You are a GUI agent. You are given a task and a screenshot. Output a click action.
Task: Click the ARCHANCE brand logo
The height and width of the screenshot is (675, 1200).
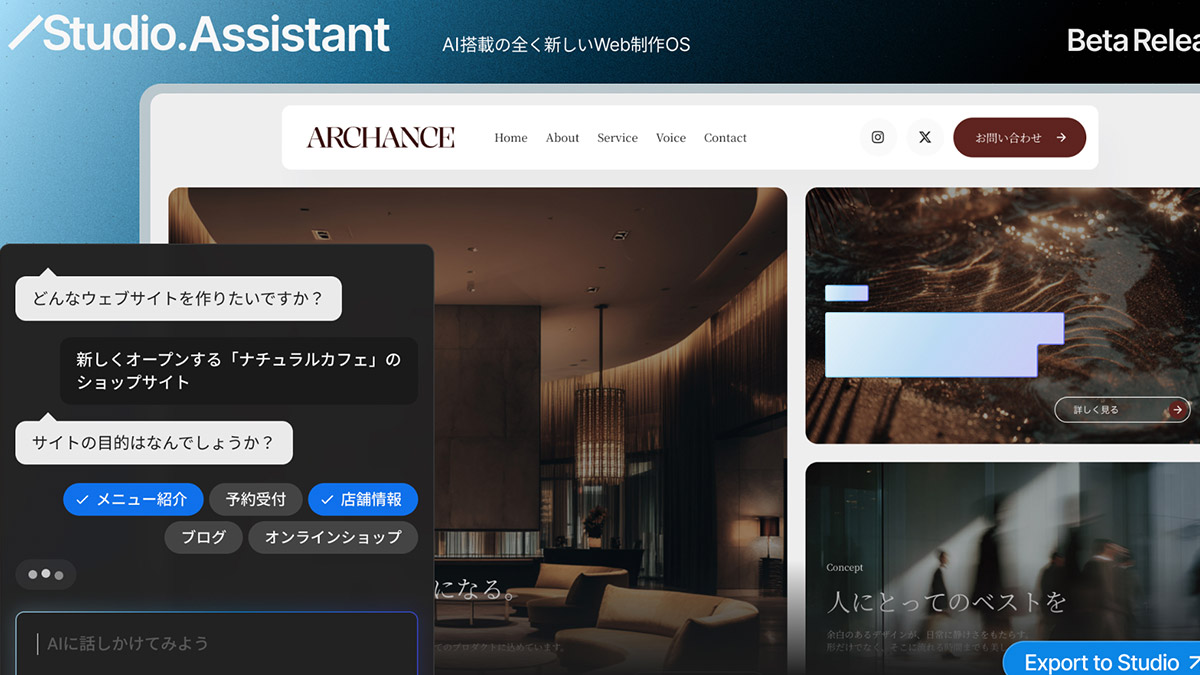click(x=381, y=137)
